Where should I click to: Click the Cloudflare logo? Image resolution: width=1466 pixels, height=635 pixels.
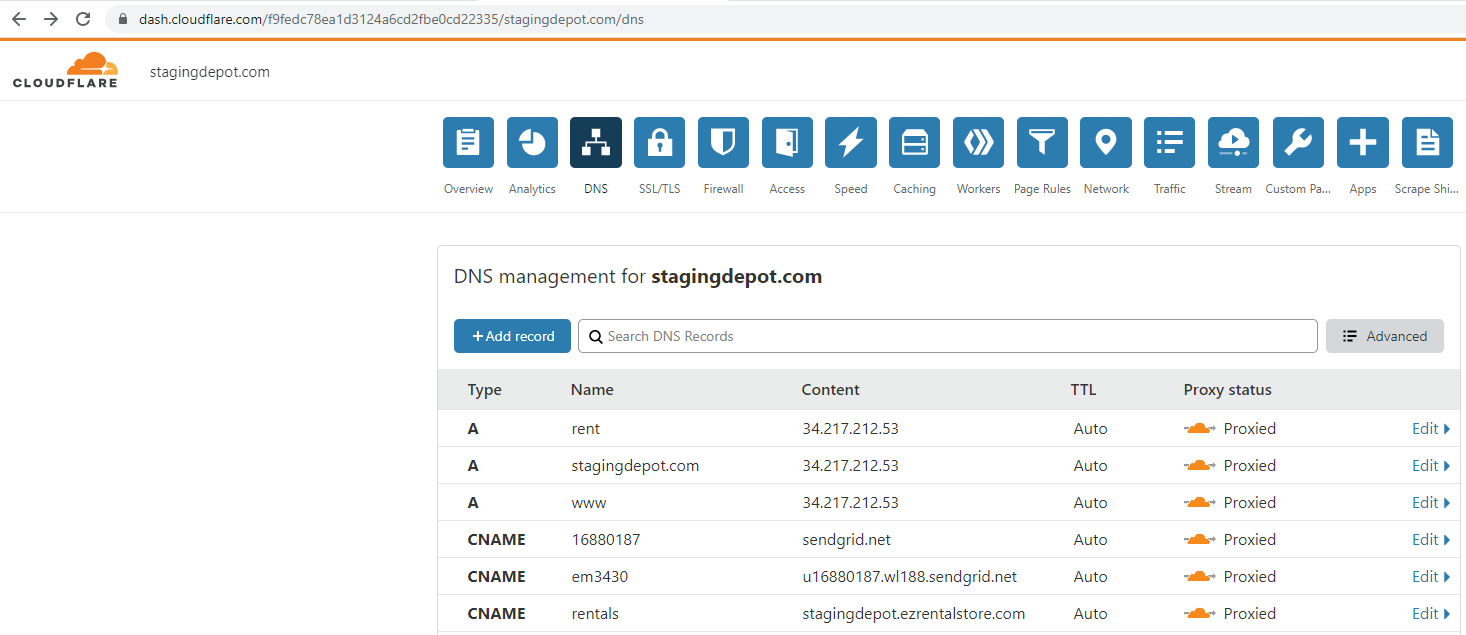[66, 70]
